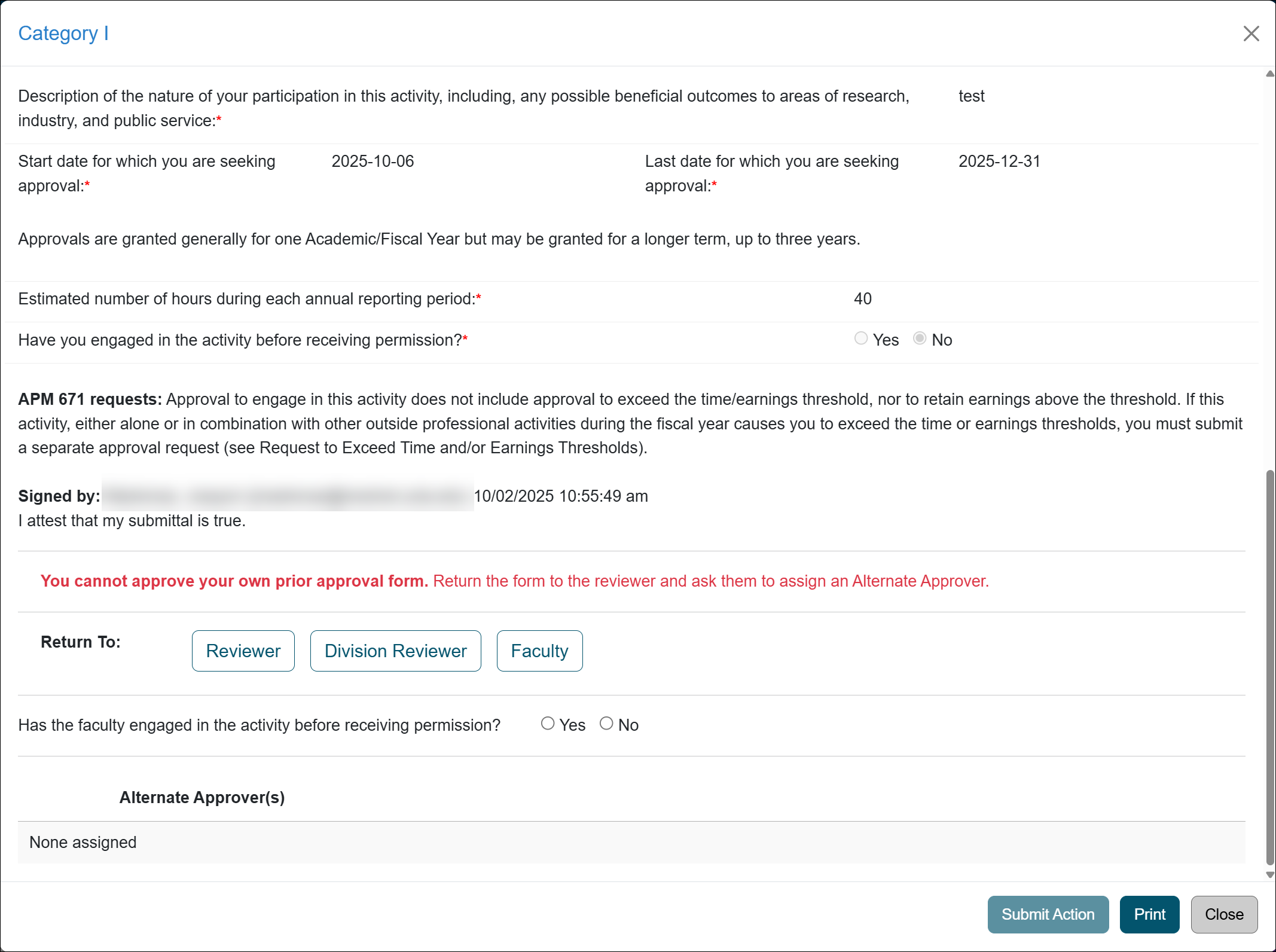This screenshot has height=952, width=1276.
Task: Click the 'None assigned' alternate approver row
Action: [x=83, y=842]
